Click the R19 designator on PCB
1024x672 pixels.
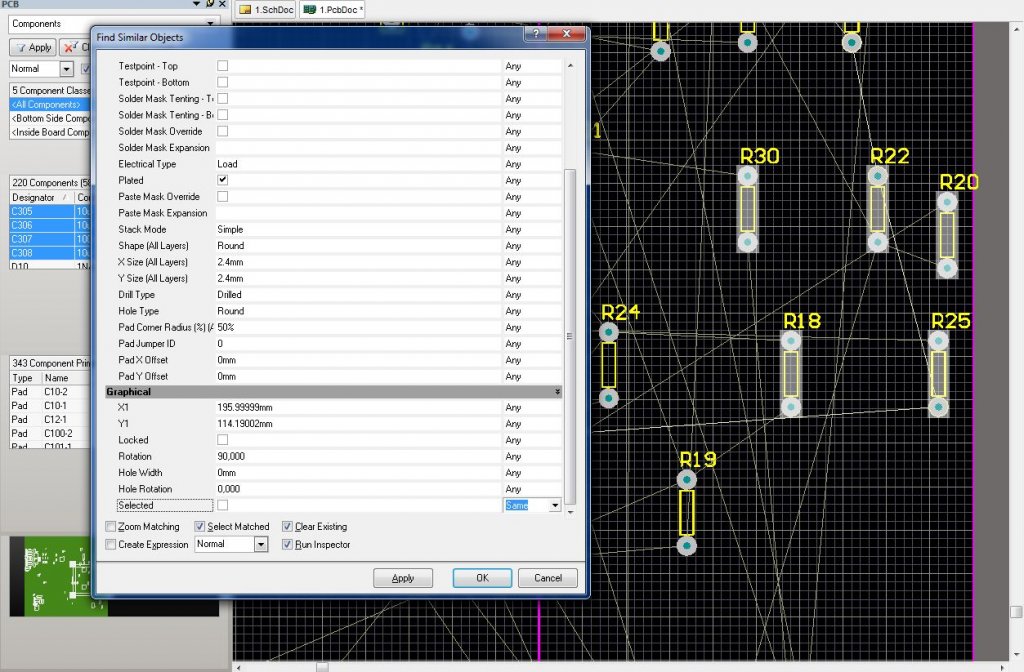tap(698, 460)
